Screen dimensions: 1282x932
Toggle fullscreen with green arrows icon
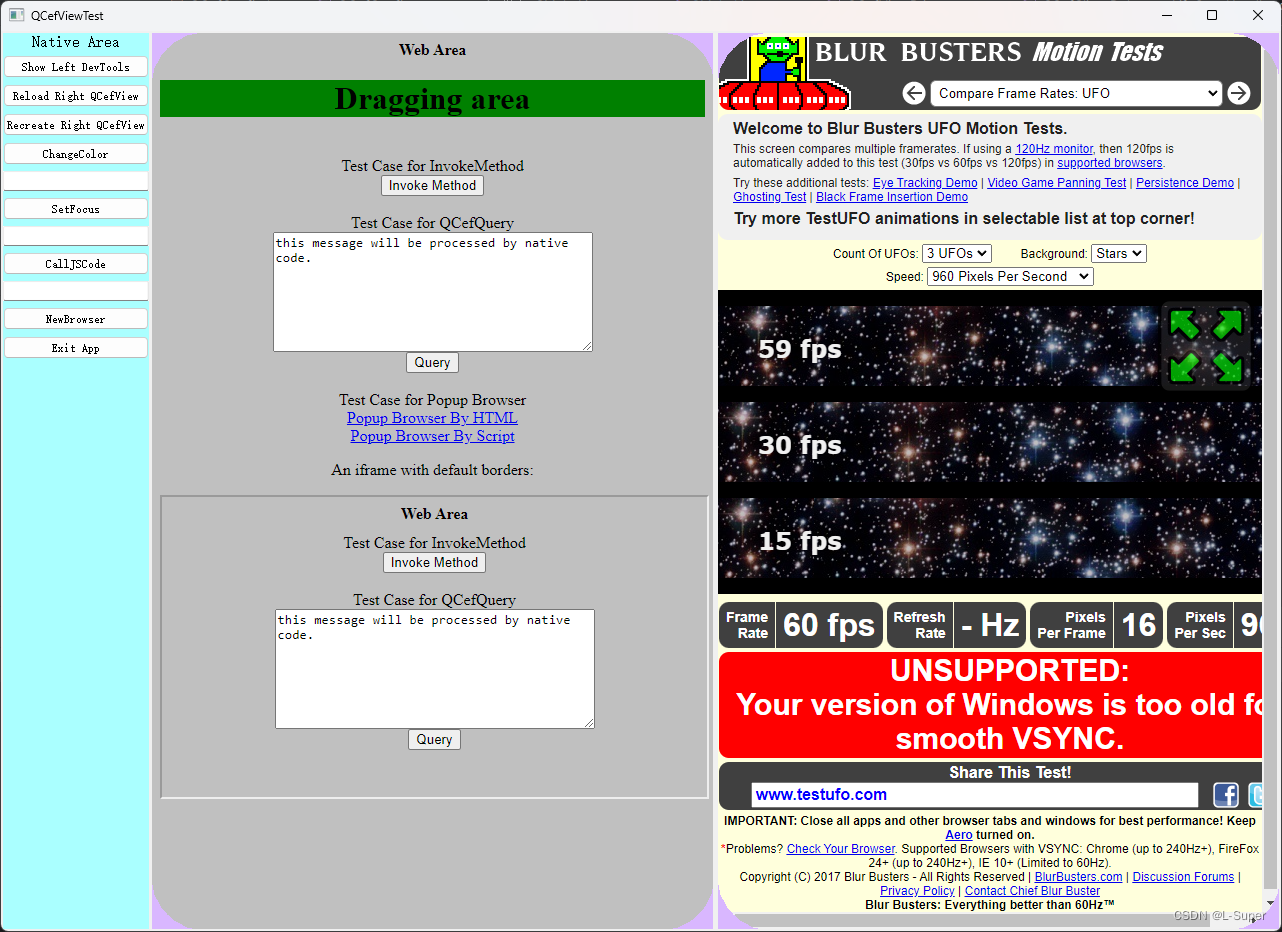point(1206,346)
